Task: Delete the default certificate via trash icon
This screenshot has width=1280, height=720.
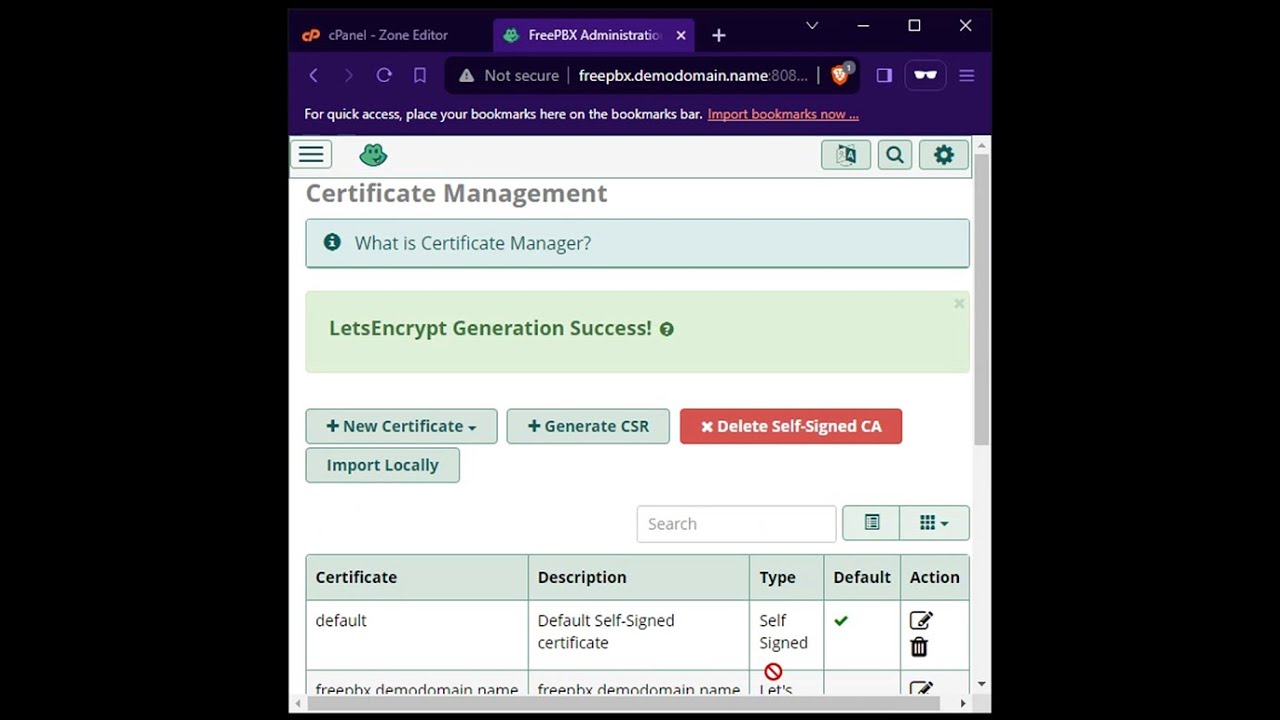Action: click(919, 648)
